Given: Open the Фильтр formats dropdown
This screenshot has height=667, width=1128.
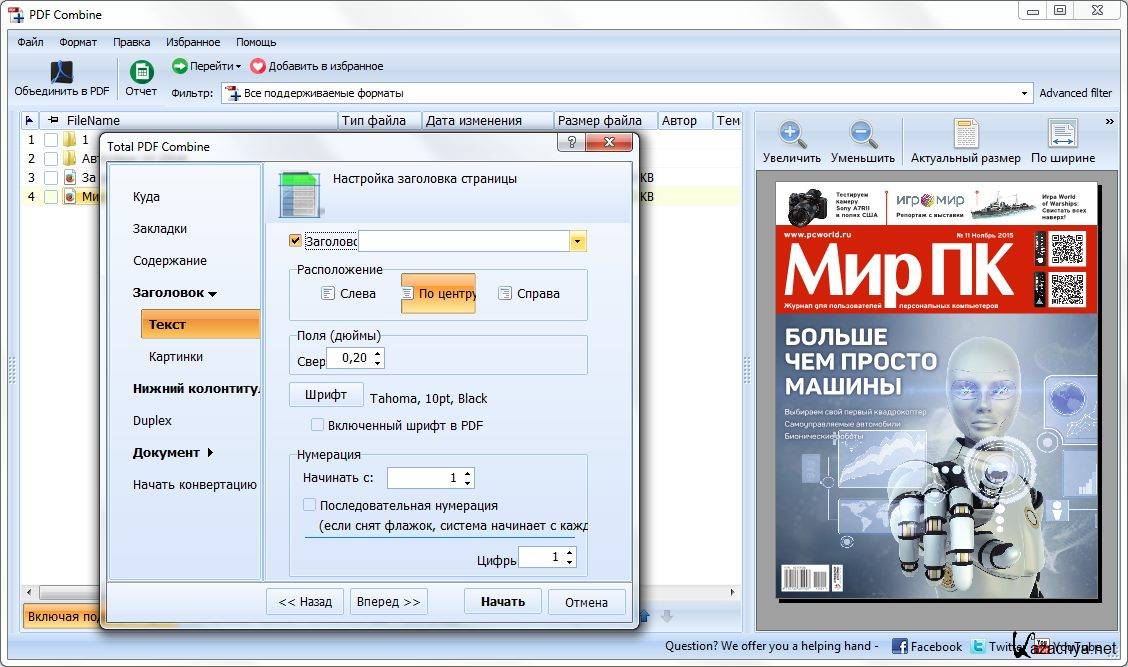Looking at the screenshot, I should coord(1025,93).
